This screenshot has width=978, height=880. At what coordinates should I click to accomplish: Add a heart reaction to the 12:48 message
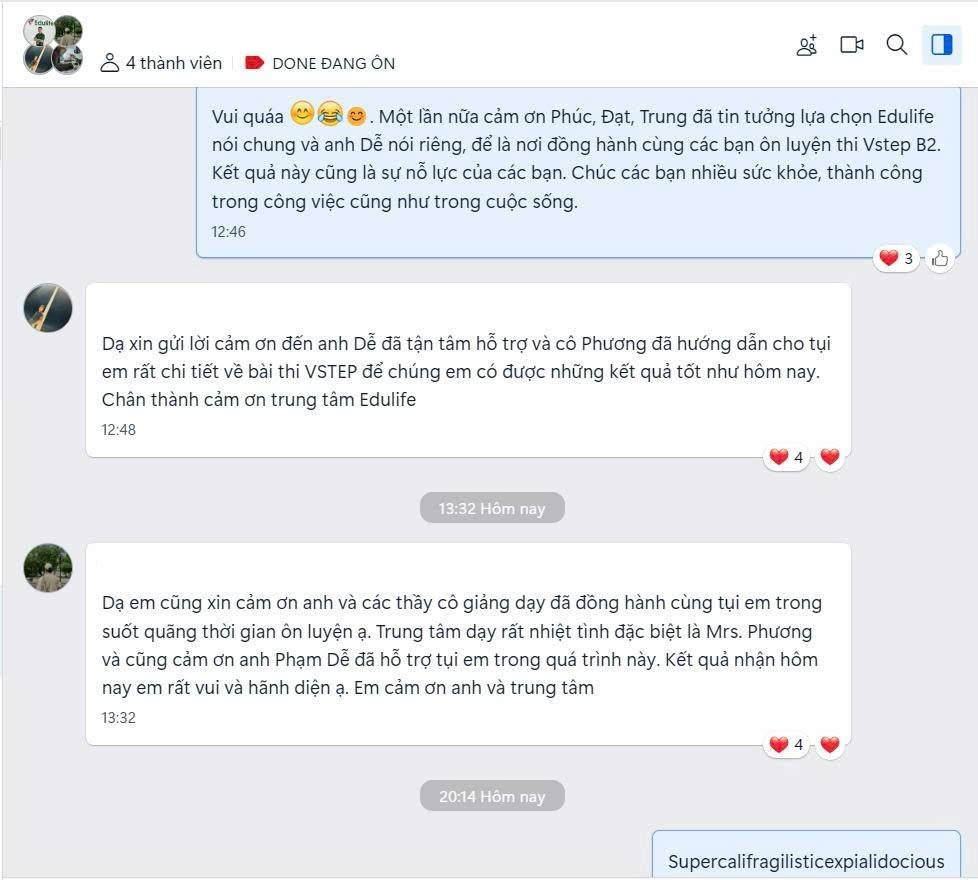point(830,457)
